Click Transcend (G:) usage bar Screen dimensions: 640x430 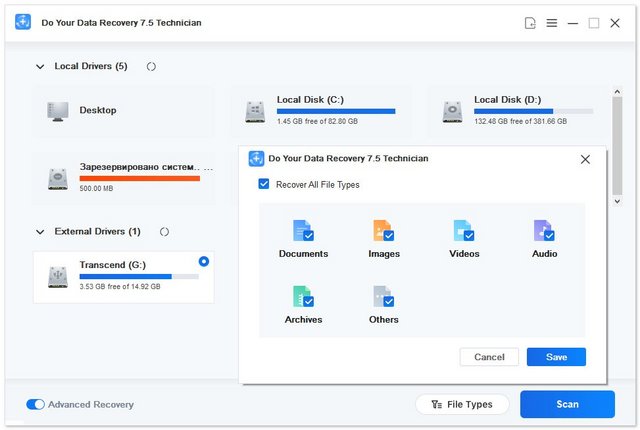[x=139, y=277]
